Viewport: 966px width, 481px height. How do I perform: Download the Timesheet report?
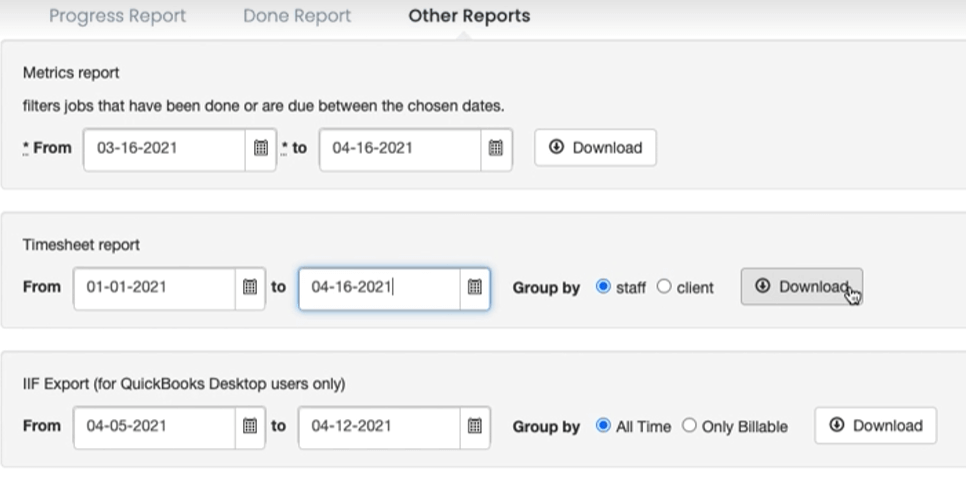[x=801, y=287]
